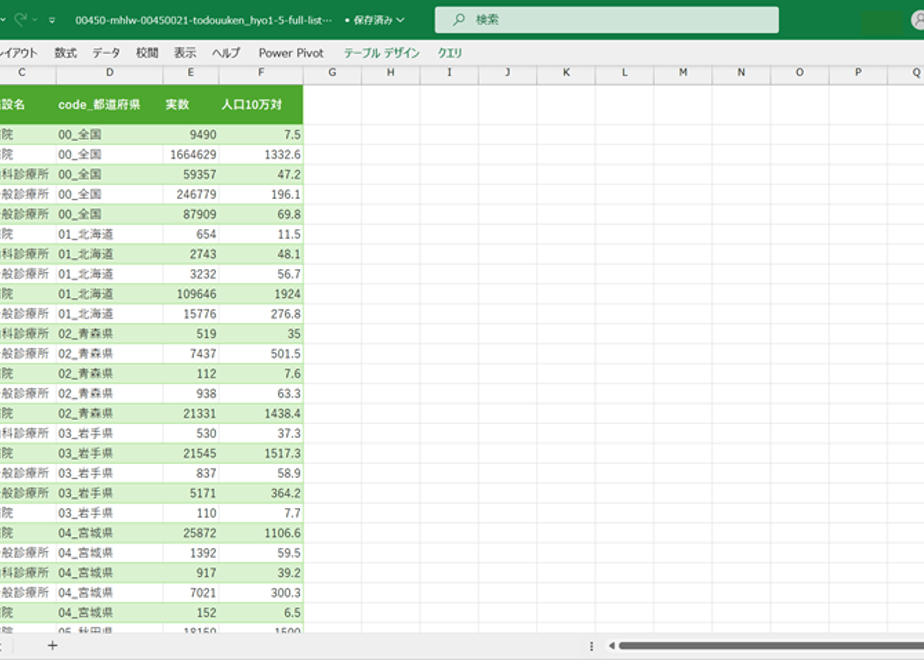Select the cell with value 501.5
The image size is (924, 660).
pyautogui.click(x=261, y=354)
